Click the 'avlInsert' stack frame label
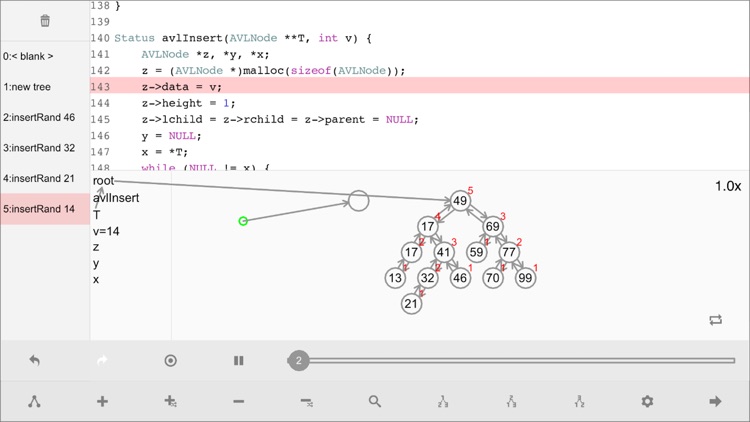Viewport: 750px width, 422px height. (x=116, y=198)
